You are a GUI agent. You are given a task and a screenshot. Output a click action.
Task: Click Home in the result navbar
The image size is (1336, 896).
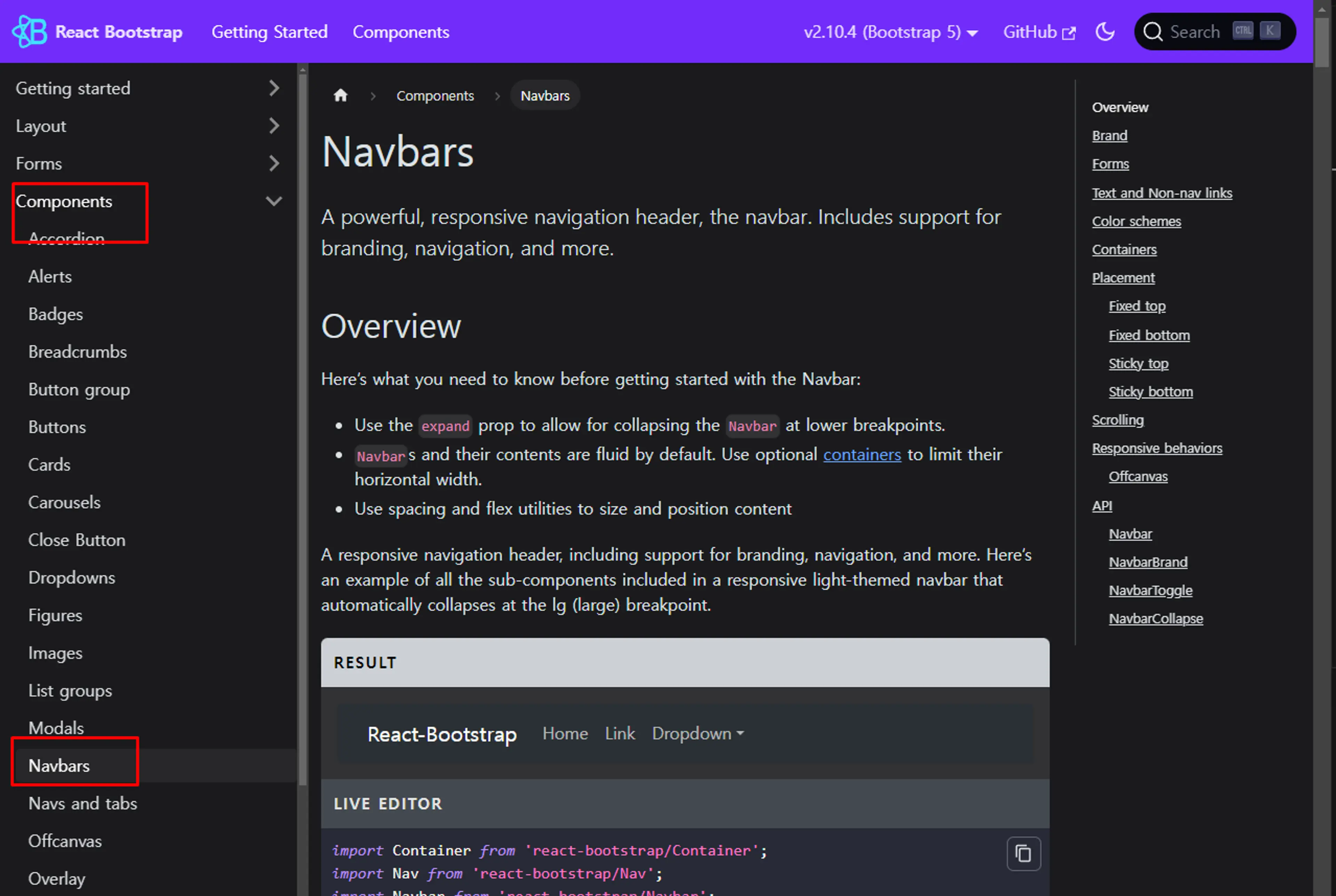[565, 733]
